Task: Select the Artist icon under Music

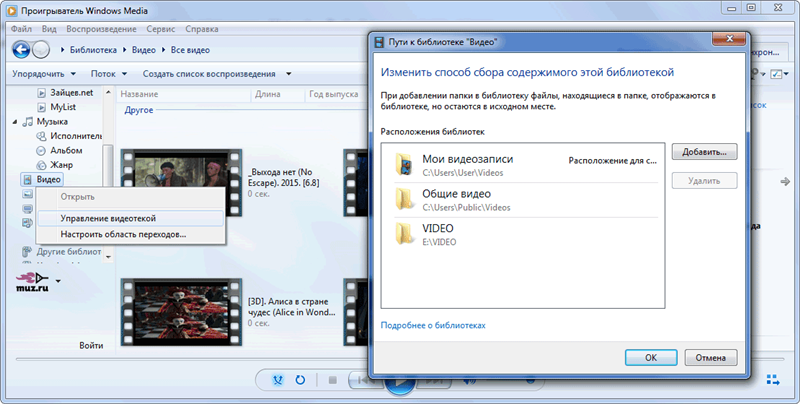Action: [x=41, y=136]
